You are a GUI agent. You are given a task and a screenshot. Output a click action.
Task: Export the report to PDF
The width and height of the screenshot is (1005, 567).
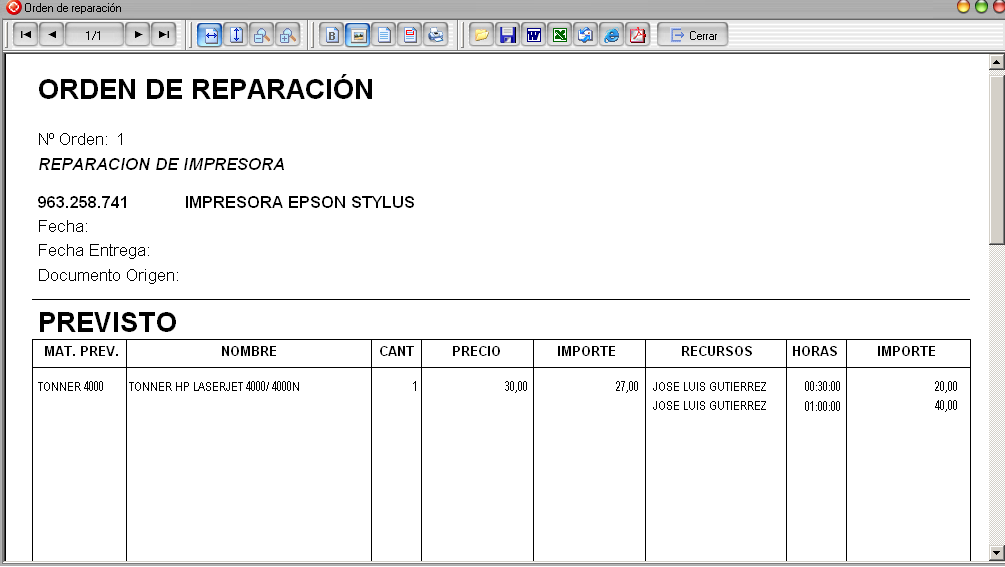(638, 35)
